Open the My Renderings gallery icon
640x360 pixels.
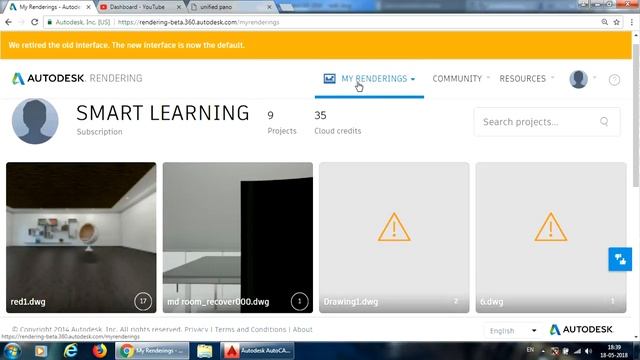pos(329,78)
